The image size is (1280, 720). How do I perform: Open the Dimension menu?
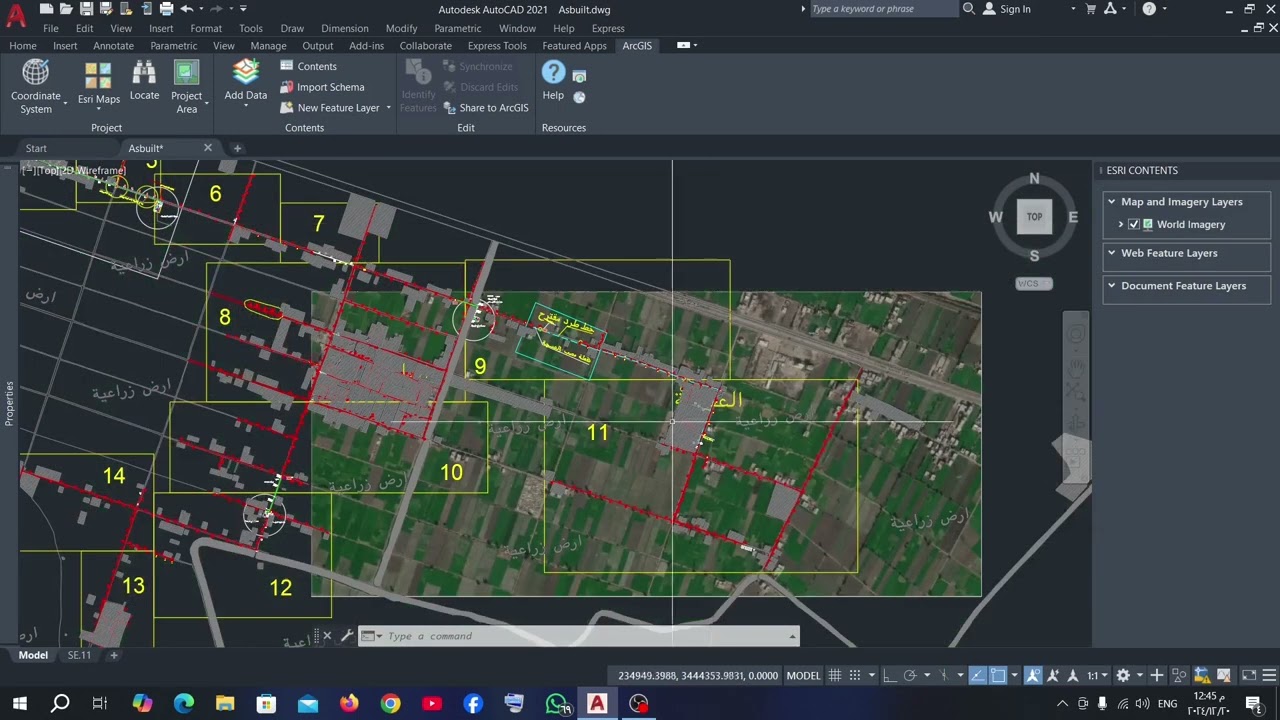(x=345, y=28)
